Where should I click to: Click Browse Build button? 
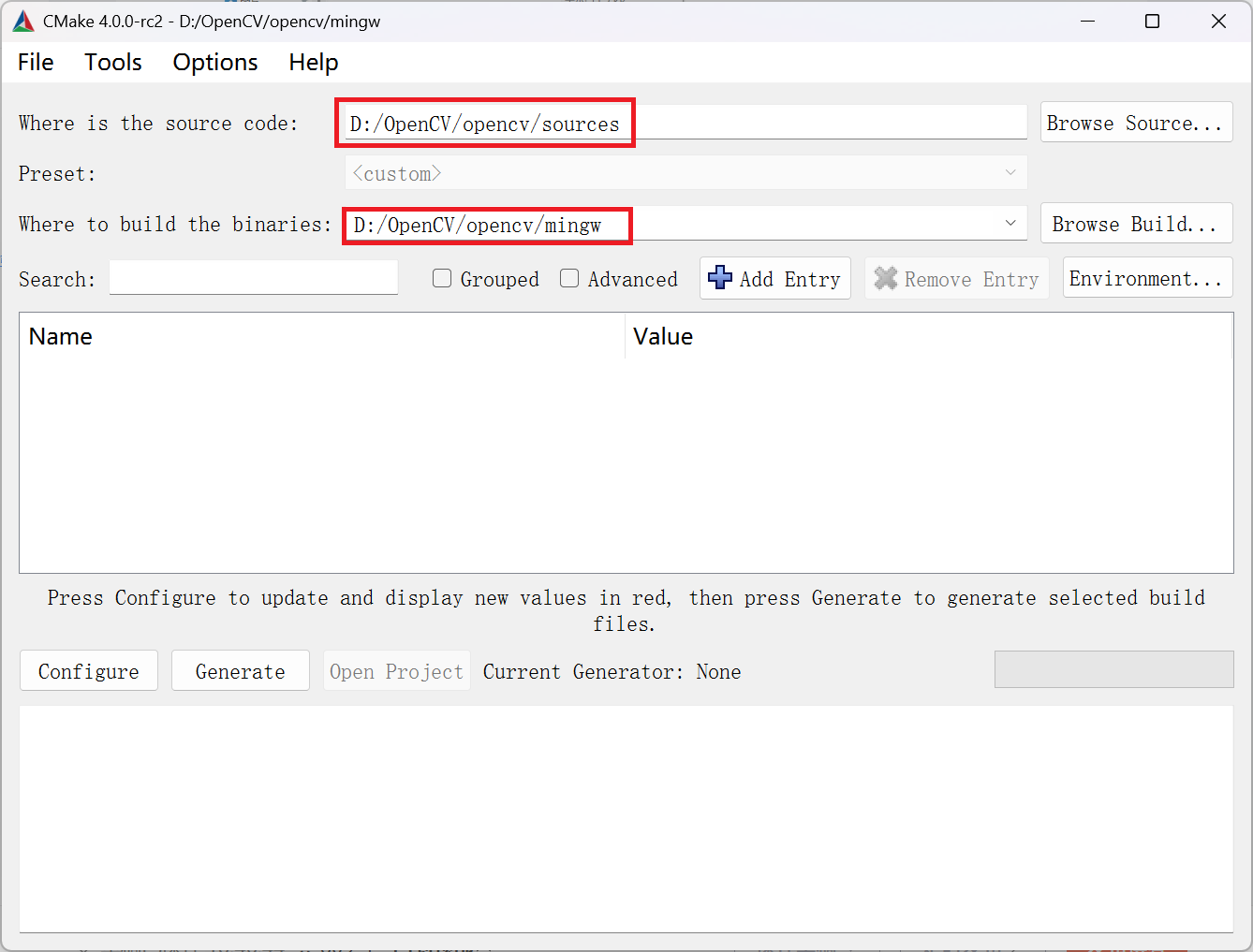point(1136,224)
